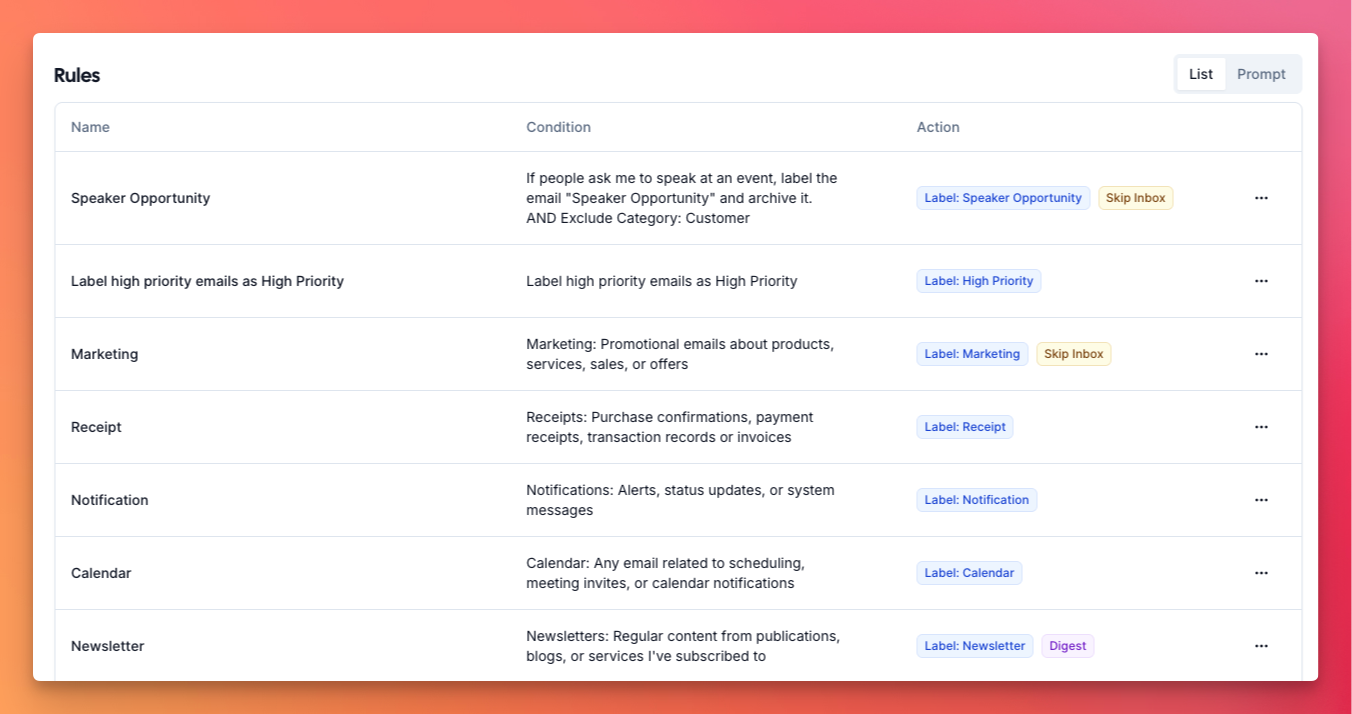Select the Newsletter rule name
1352x714 pixels.
tap(108, 646)
